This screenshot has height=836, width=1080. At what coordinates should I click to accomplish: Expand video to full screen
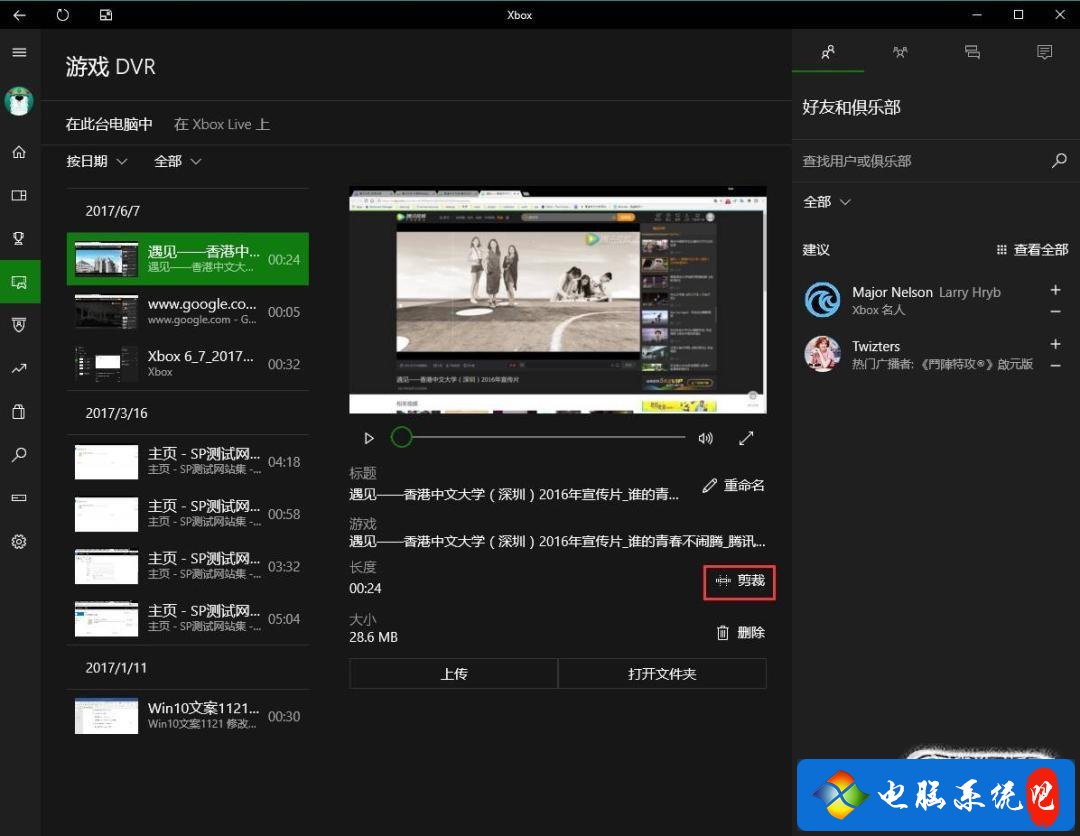point(746,438)
